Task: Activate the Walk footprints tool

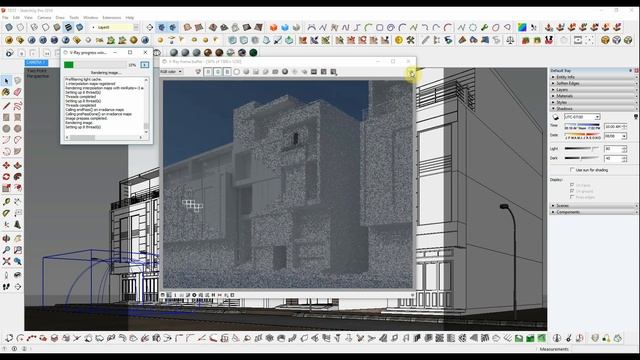Action: pyautogui.click(x=7, y=287)
